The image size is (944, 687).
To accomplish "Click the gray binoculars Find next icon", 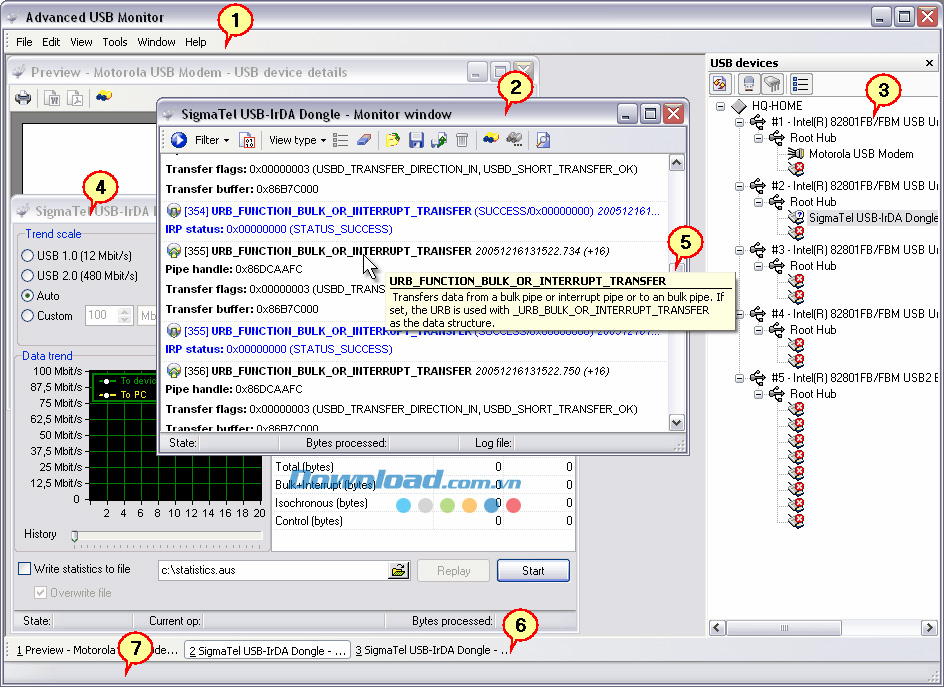I will pos(514,140).
